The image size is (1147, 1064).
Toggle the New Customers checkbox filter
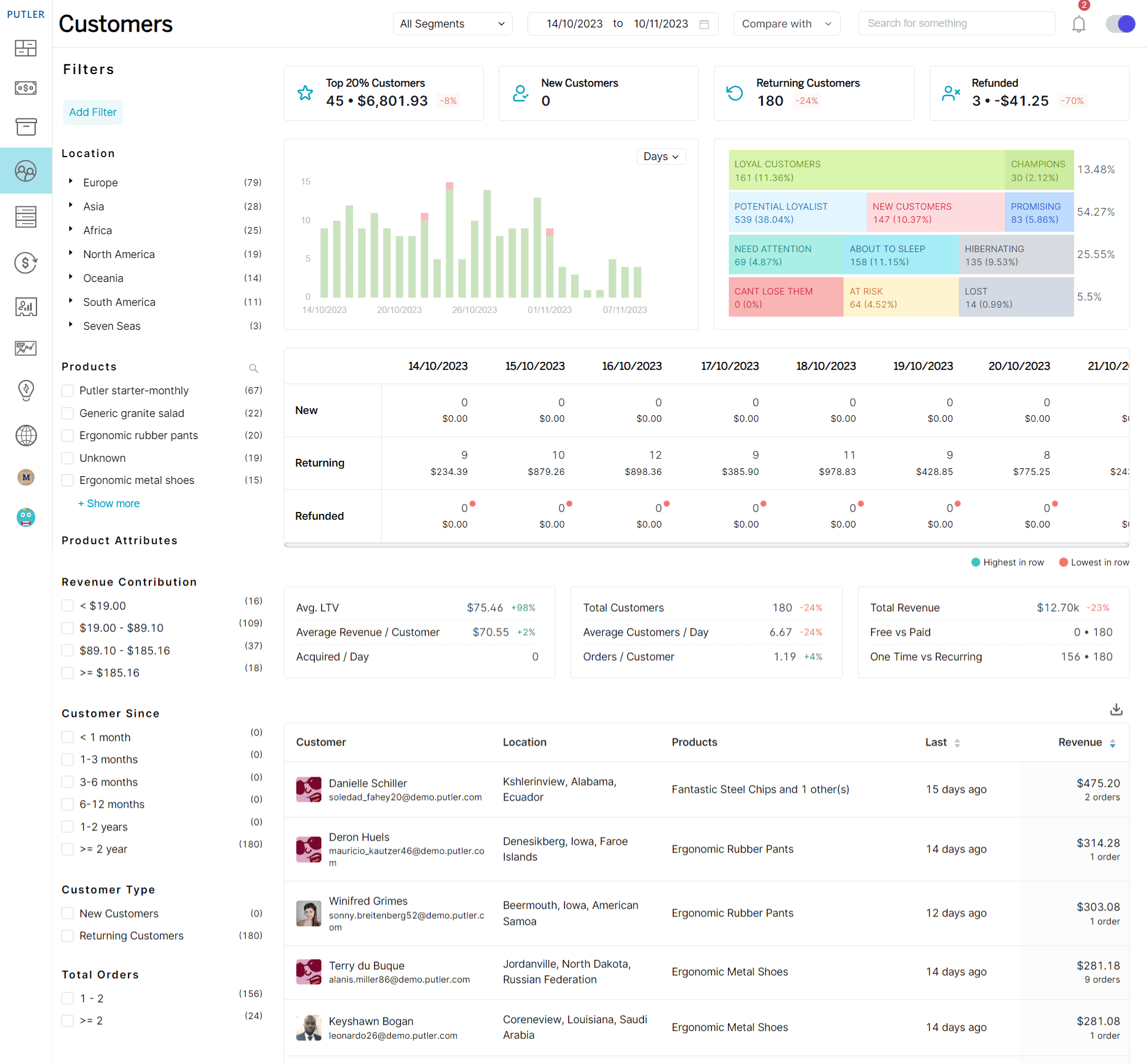(x=67, y=913)
